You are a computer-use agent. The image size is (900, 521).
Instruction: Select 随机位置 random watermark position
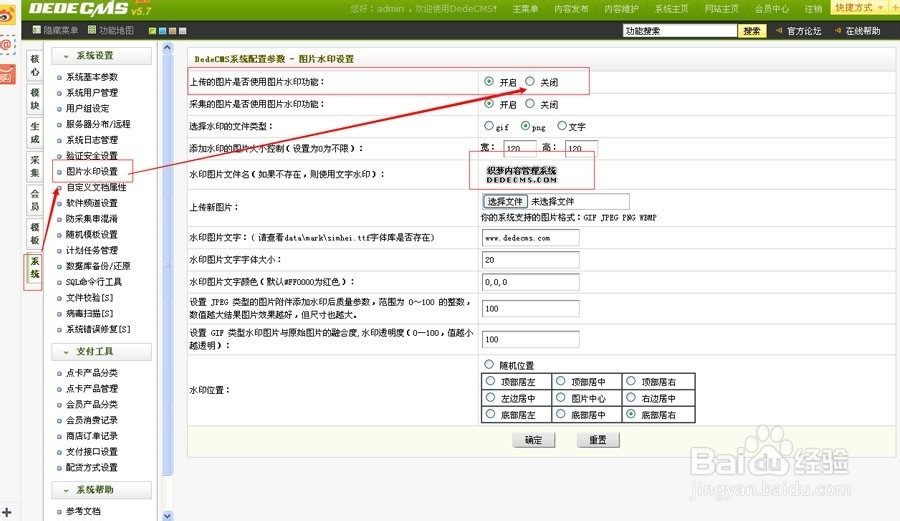pos(488,364)
